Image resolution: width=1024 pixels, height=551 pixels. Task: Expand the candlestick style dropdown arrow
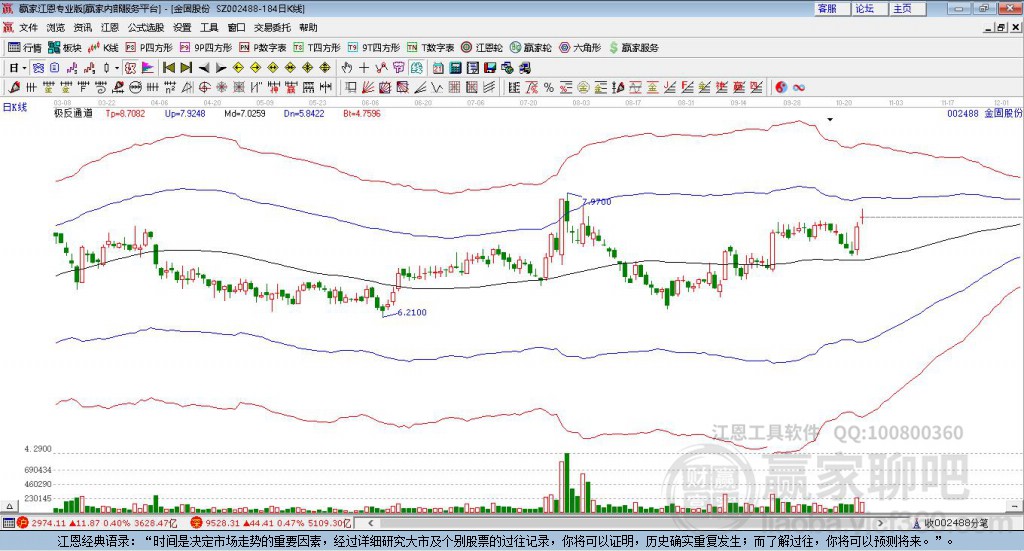click(117, 68)
